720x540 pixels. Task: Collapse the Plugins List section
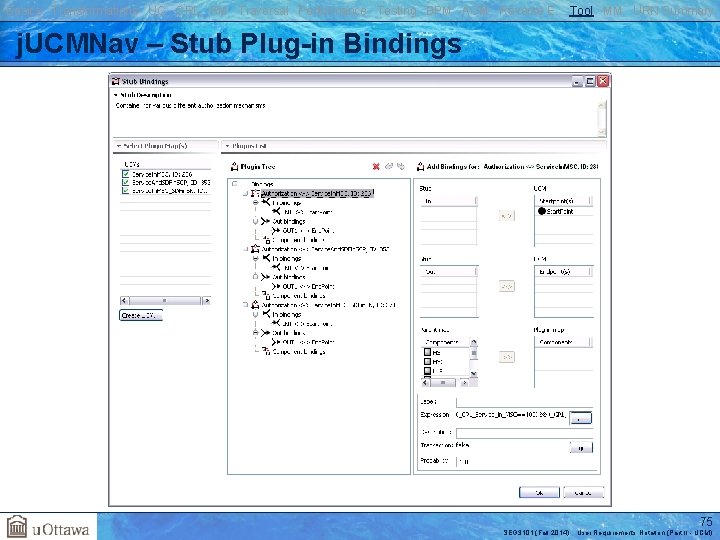(227, 146)
